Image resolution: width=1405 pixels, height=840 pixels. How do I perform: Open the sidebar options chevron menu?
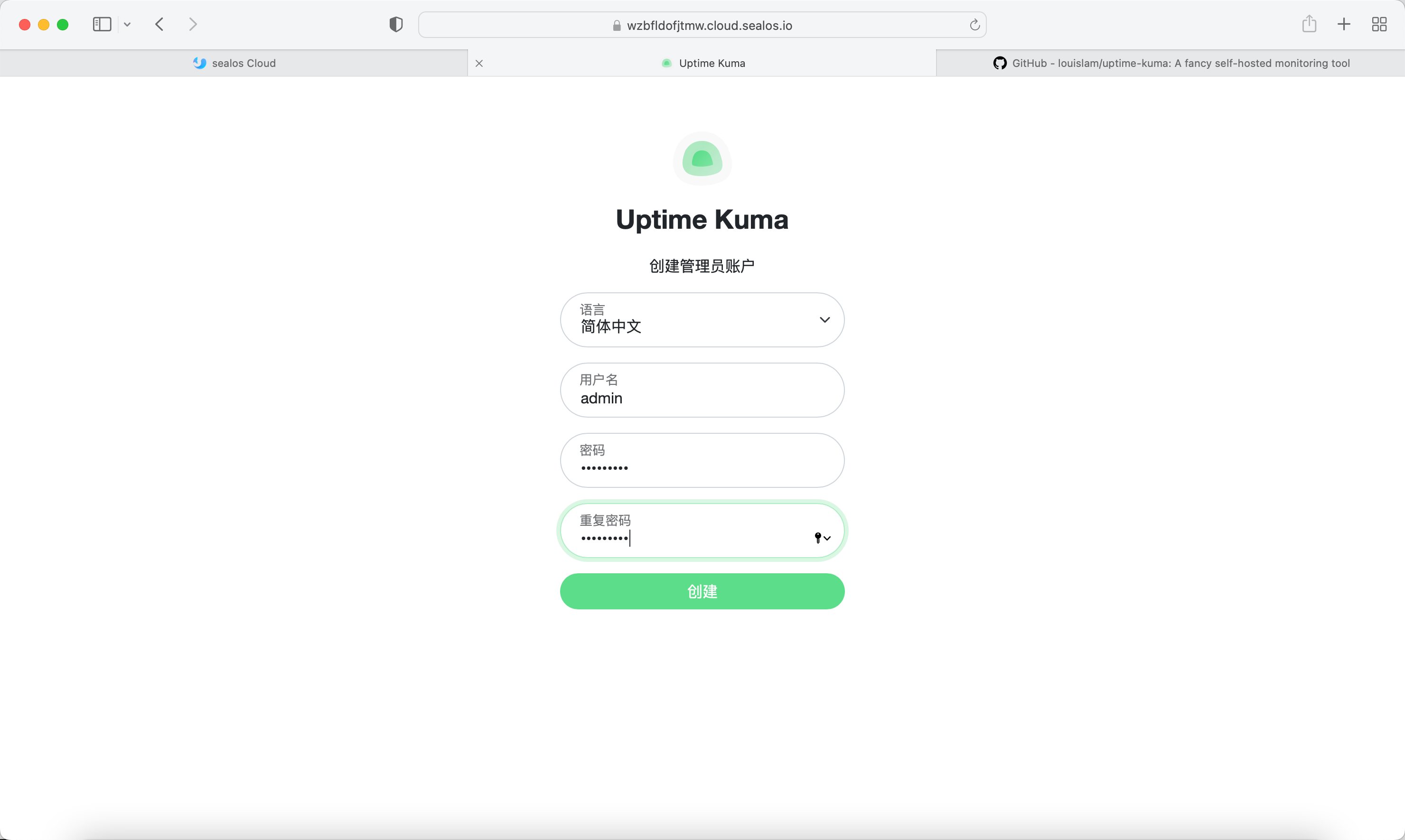(x=127, y=24)
